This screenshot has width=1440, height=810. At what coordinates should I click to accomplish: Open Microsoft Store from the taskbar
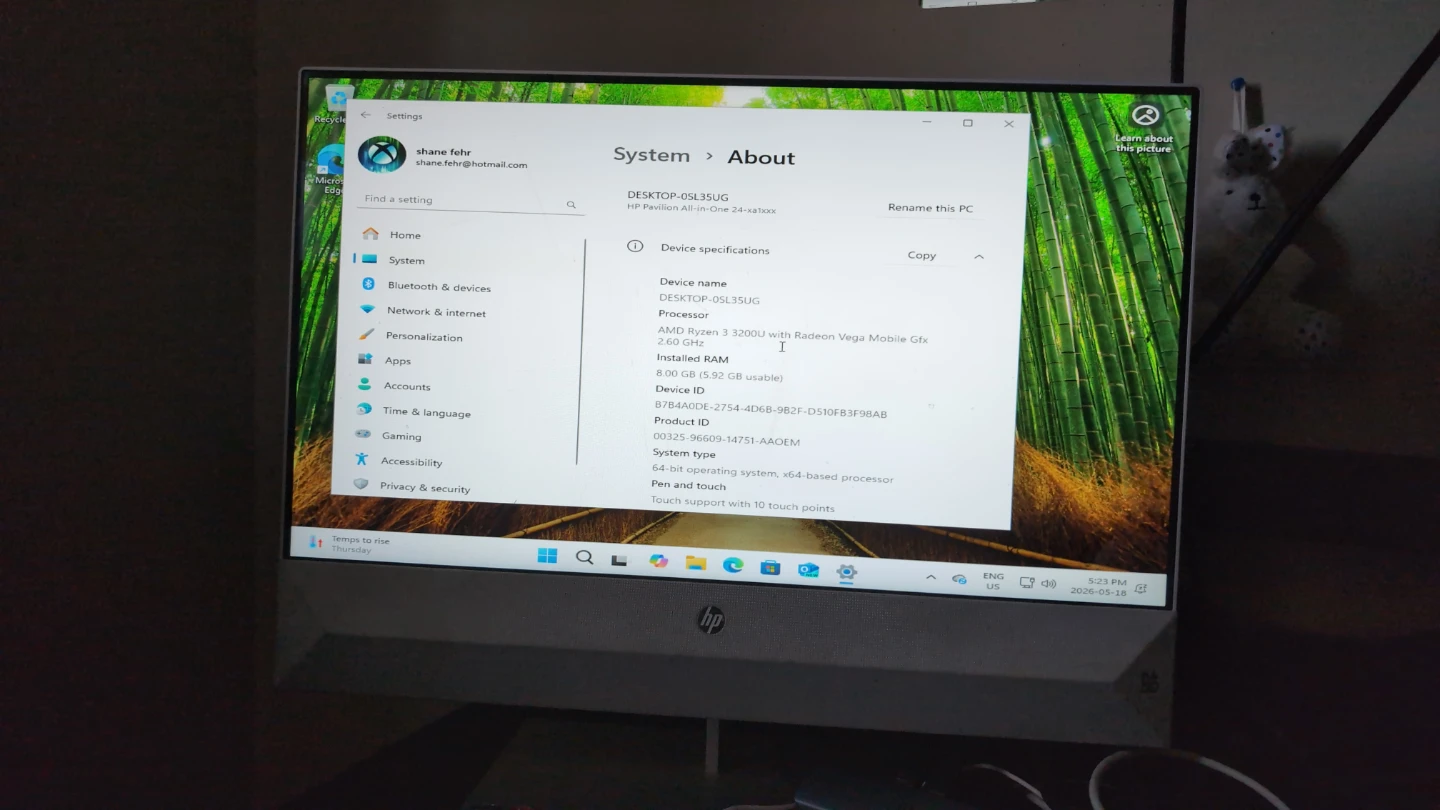(x=770, y=567)
